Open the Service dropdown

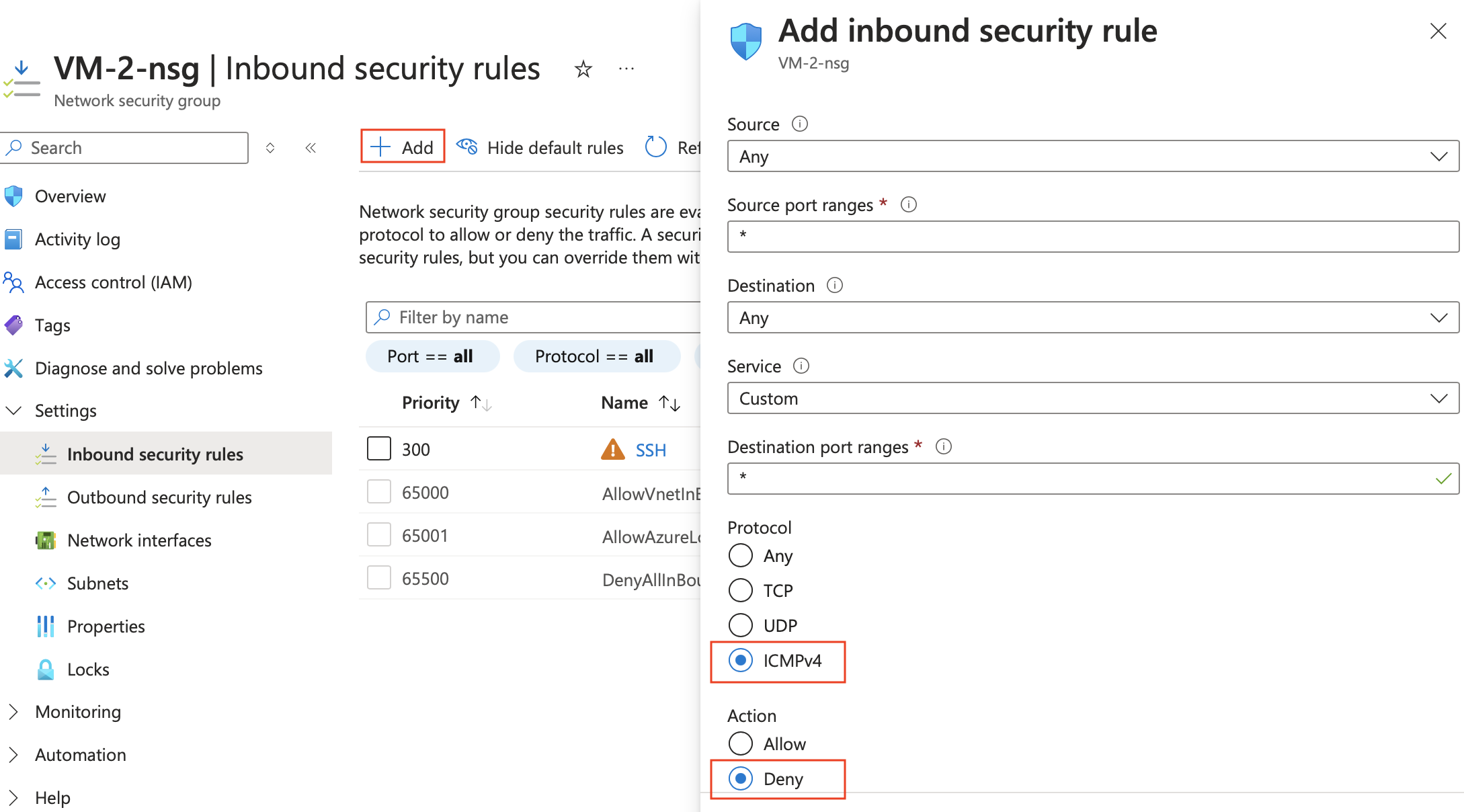[1093, 398]
